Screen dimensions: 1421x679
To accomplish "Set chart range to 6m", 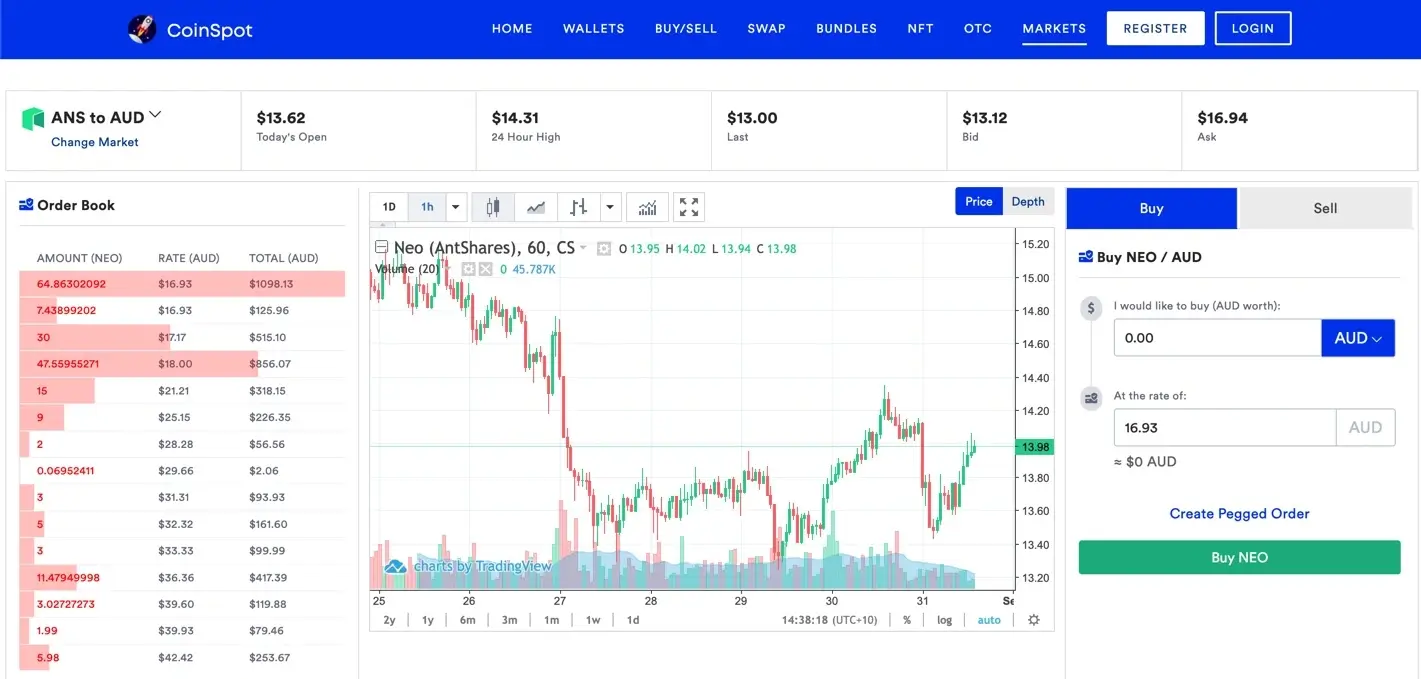I will [467, 620].
